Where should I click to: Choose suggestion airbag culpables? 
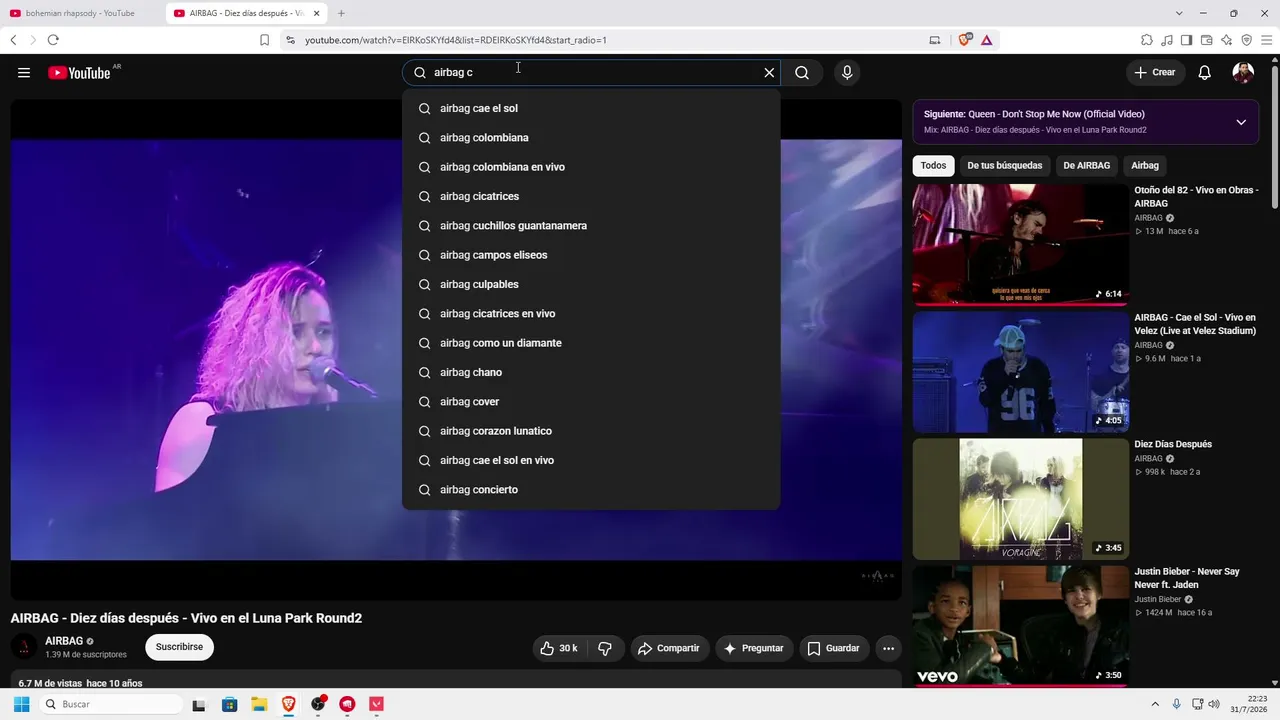tap(591, 284)
